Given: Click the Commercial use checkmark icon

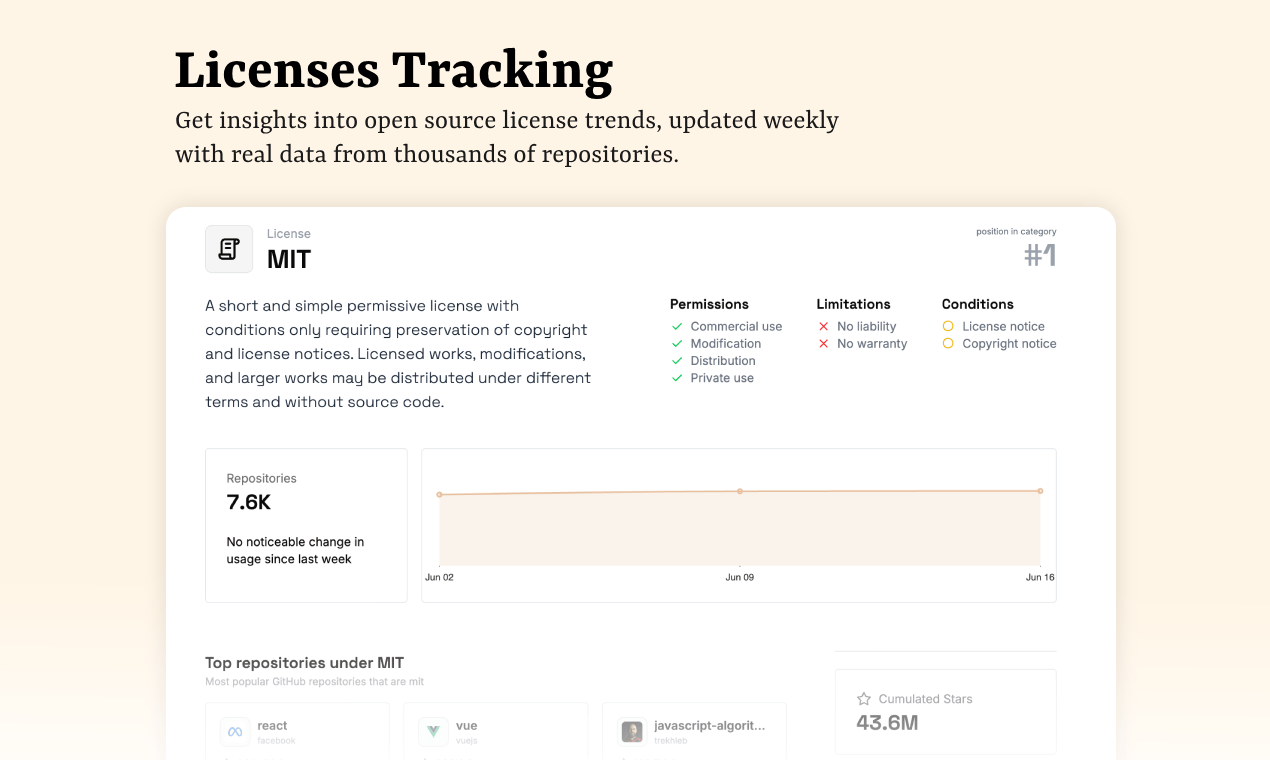Looking at the screenshot, I should click(x=677, y=326).
